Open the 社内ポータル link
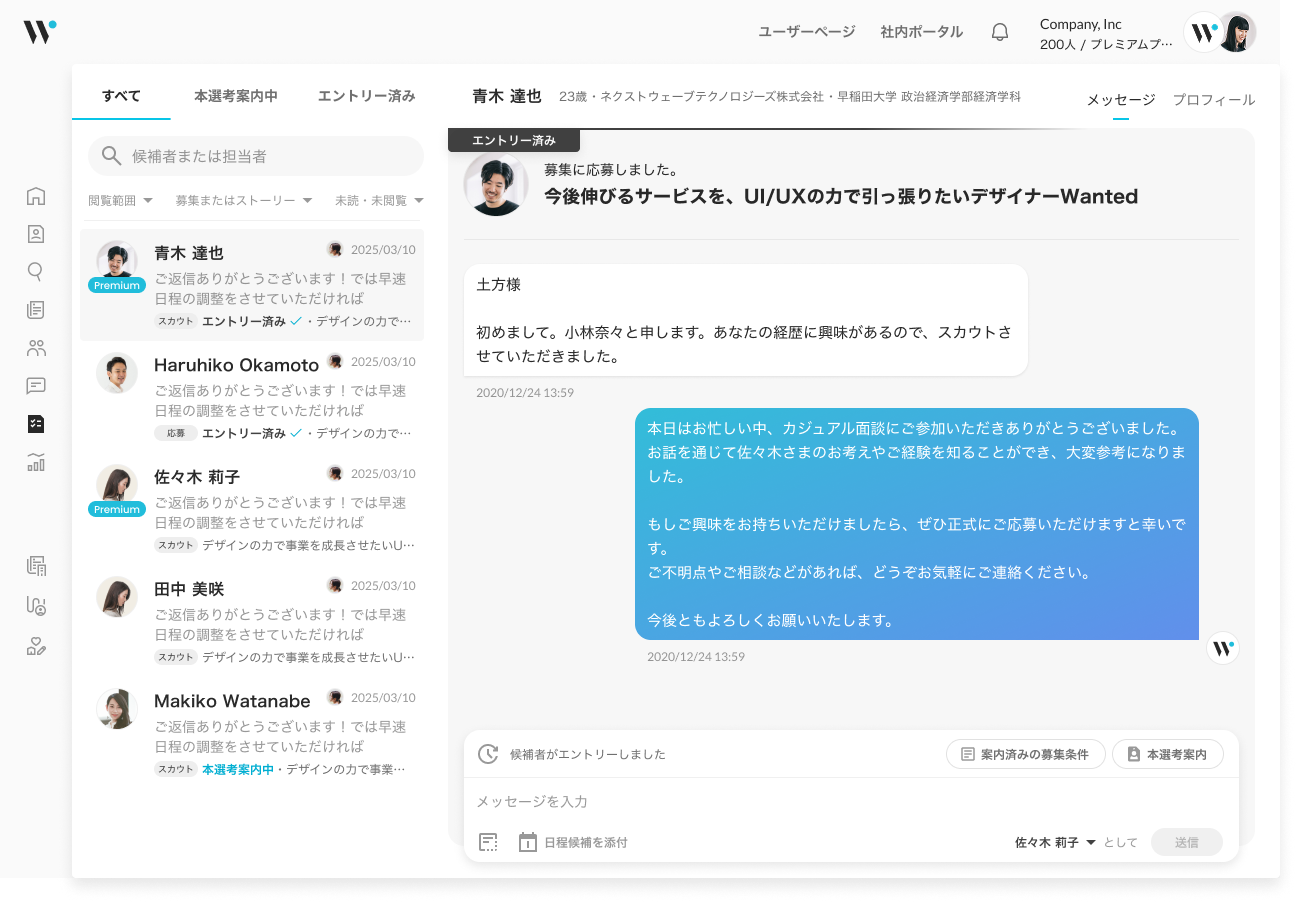The image size is (1296, 902). pos(921,31)
